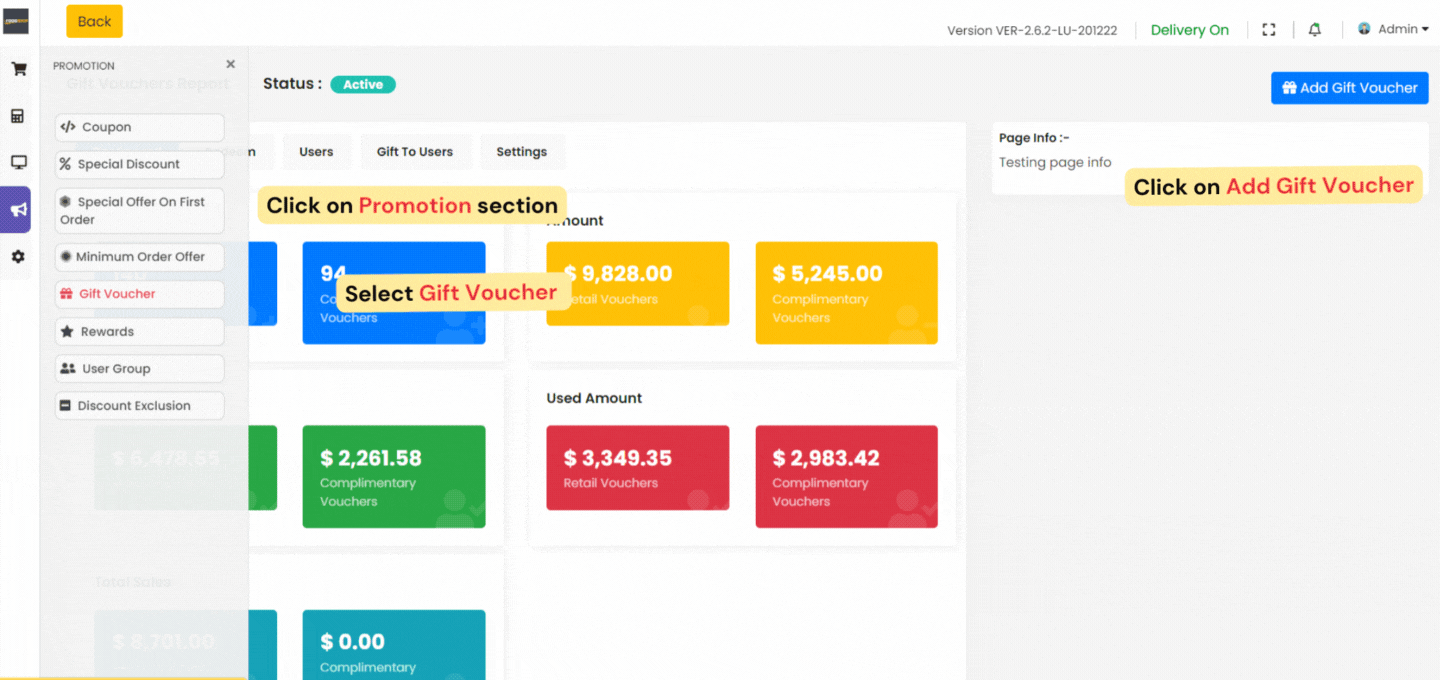The image size is (1440, 680).
Task: Click the teal $ 0.00 Complimentary card
Action: pos(394,644)
